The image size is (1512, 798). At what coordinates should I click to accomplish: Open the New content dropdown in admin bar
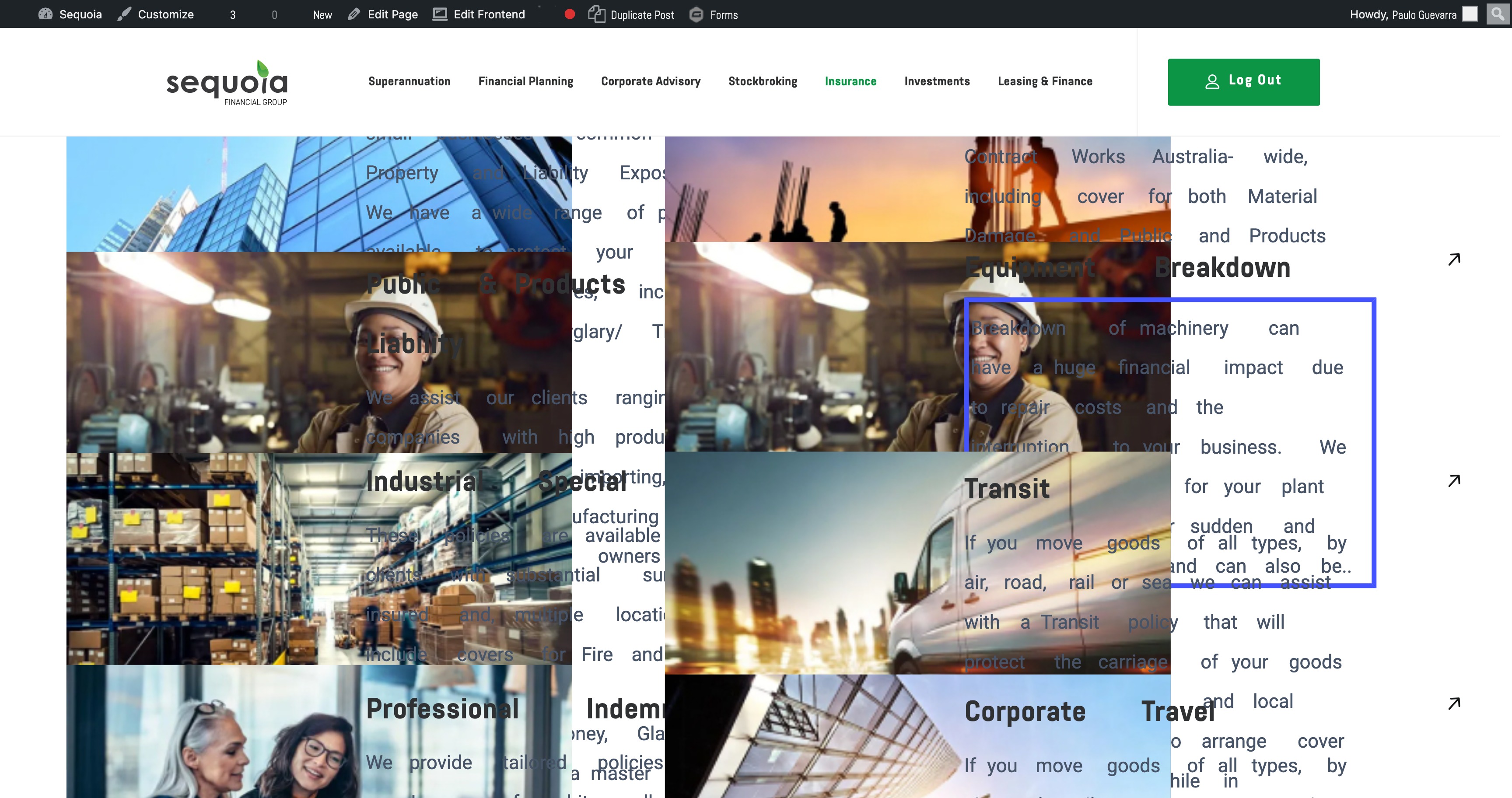(322, 15)
